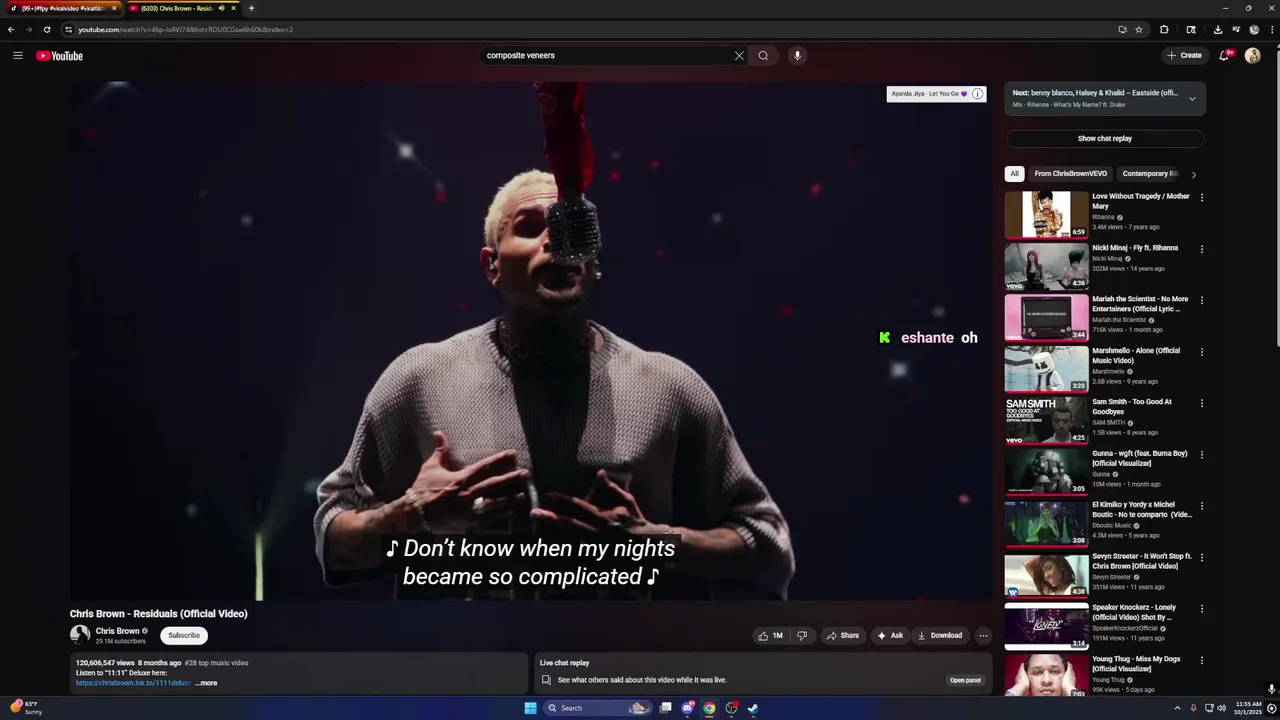Open the live chat replay panel
This screenshot has height=720, width=1280.
pos(965,680)
